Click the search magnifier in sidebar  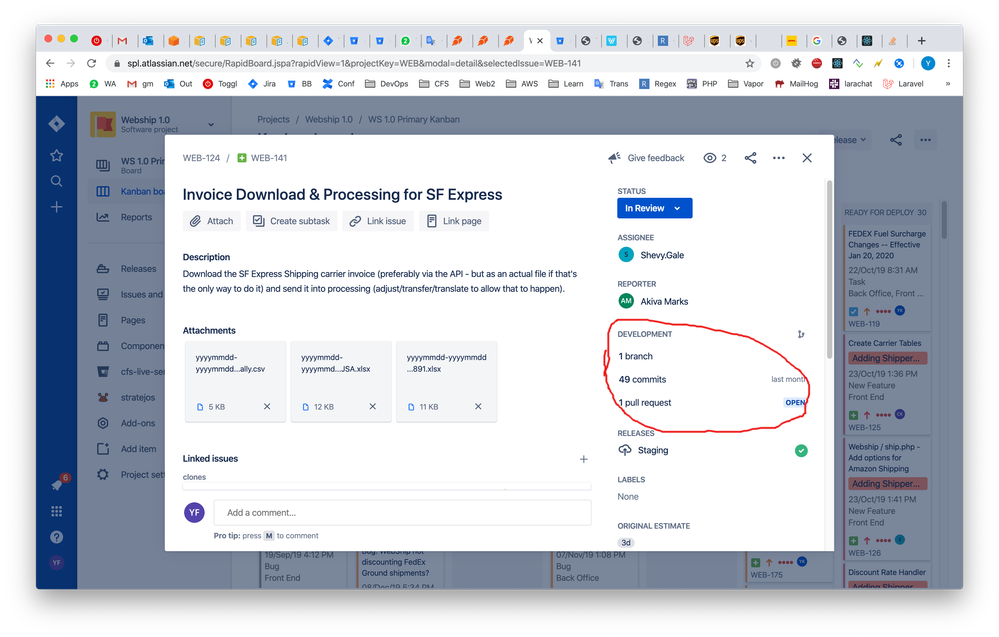57,182
